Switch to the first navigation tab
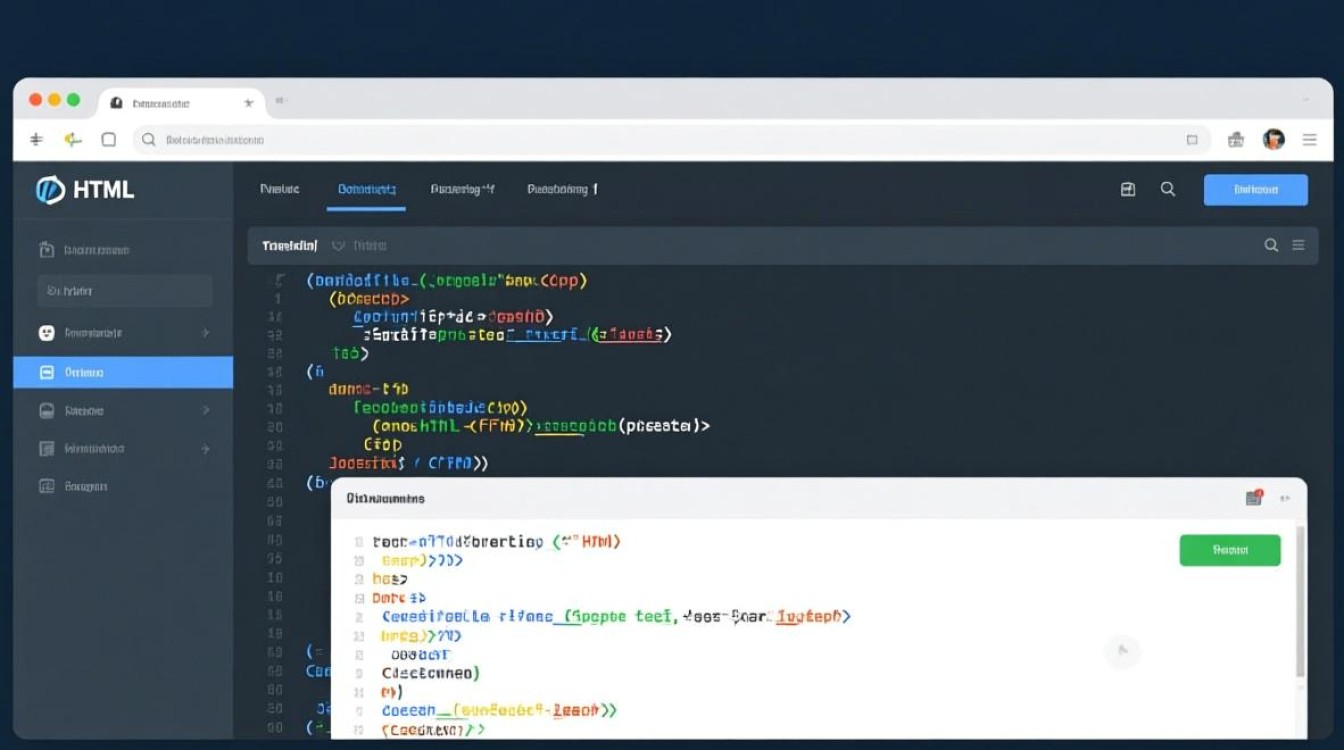 pyautogui.click(x=281, y=189)
